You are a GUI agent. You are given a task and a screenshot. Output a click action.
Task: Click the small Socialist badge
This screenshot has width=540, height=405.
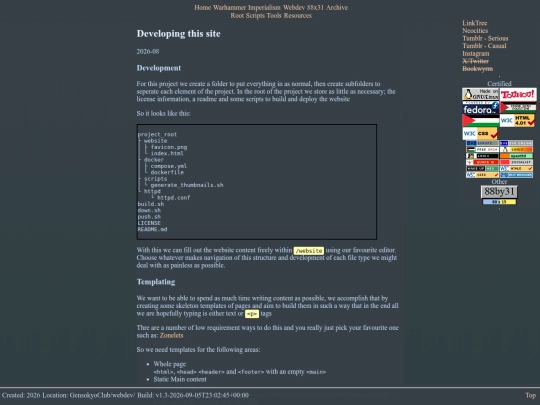[x=516, y=162]
